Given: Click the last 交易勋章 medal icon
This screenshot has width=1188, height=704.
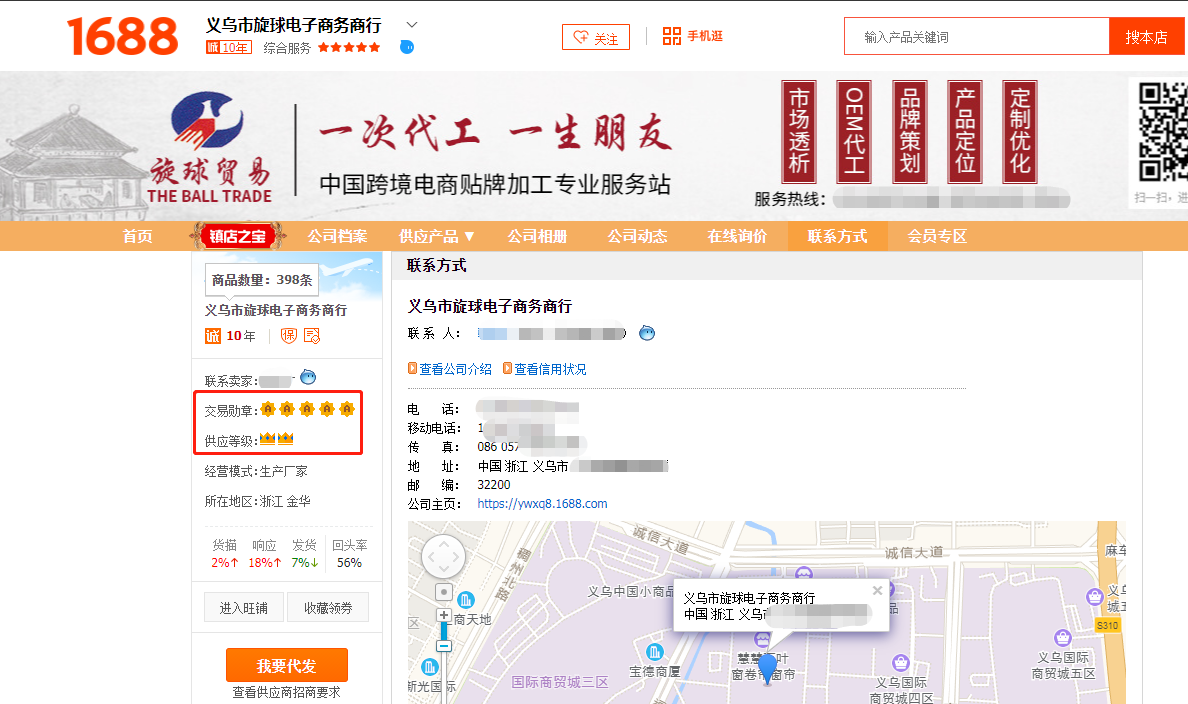Looking at the screenshot, I should 347,409.
